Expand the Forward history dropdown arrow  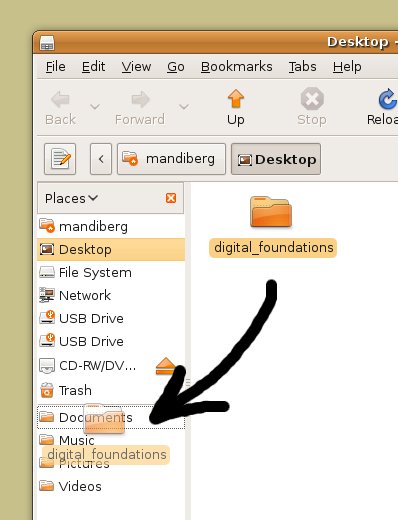[184, 107]
